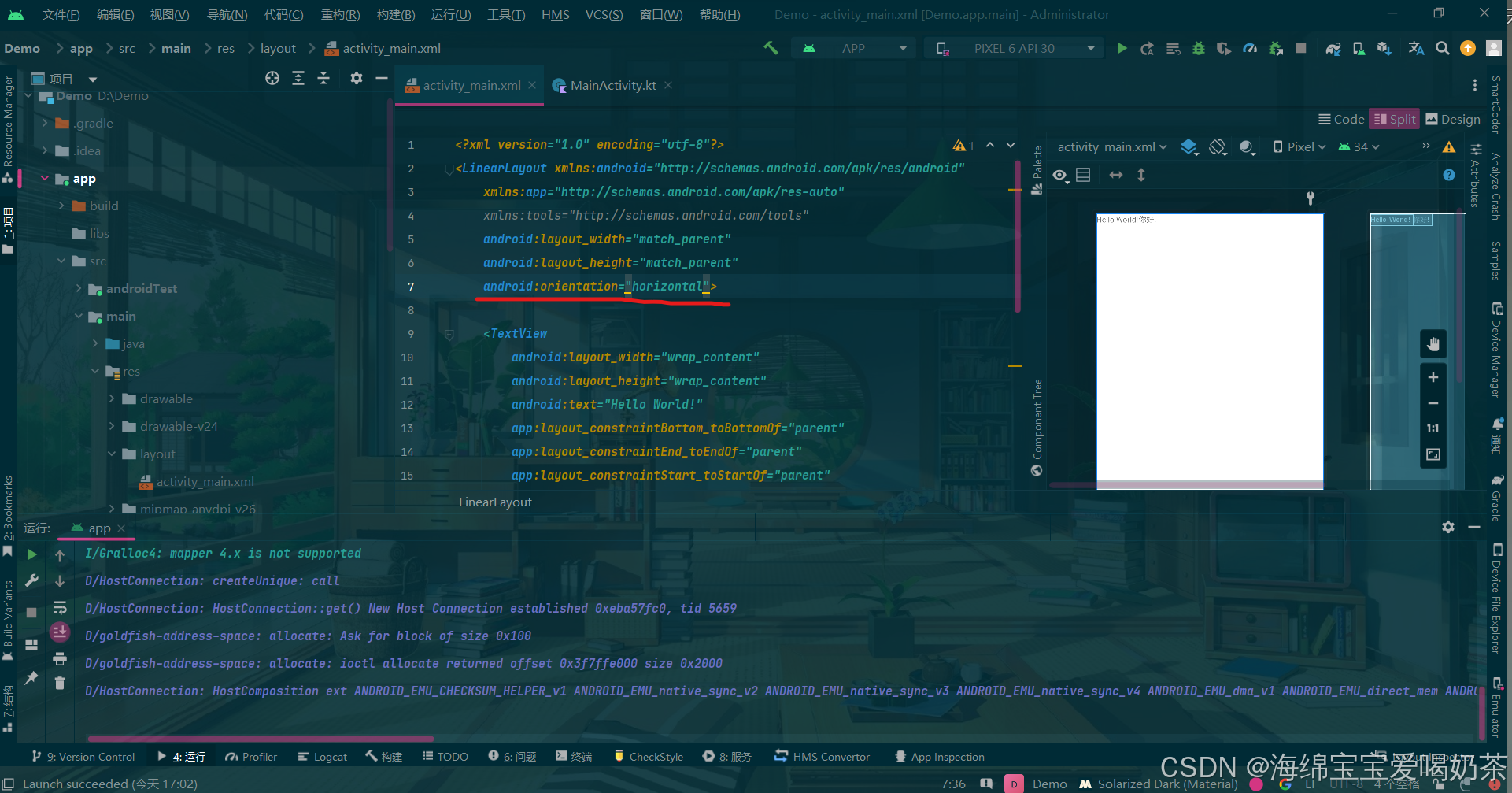
Task: Collapse the app module tree node
Action: (x=45, y=179)
